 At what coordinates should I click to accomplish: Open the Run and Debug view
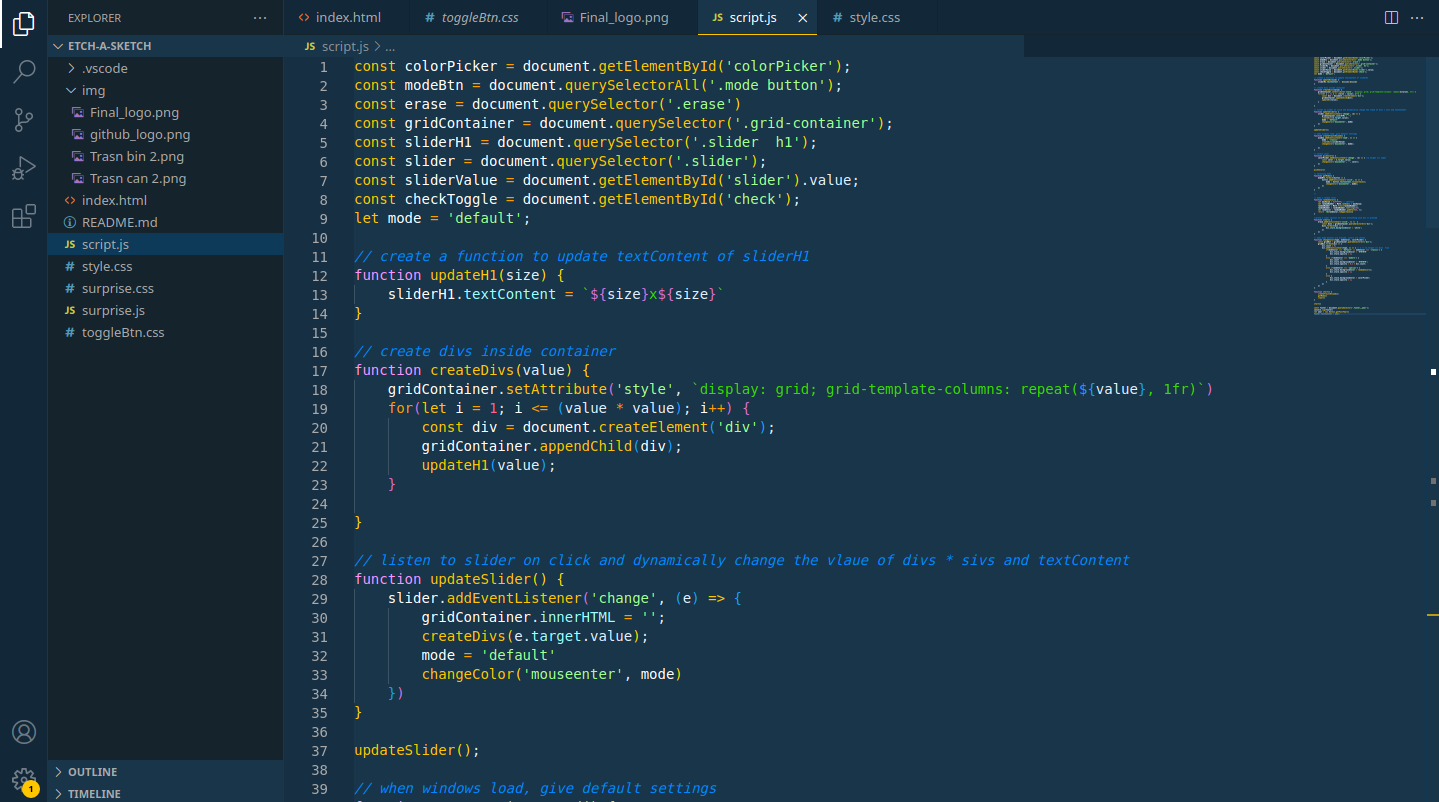[24, 168]
